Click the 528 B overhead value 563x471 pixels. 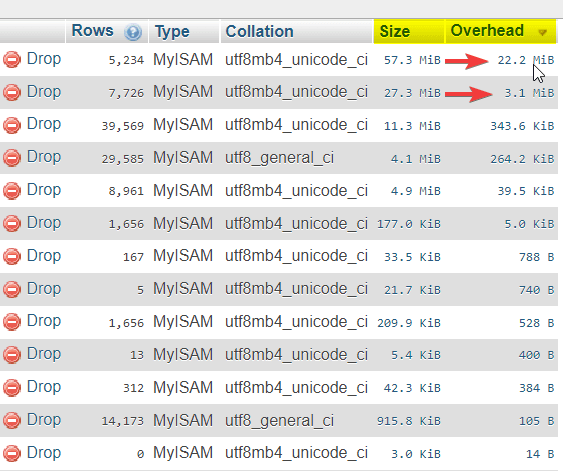536,323
